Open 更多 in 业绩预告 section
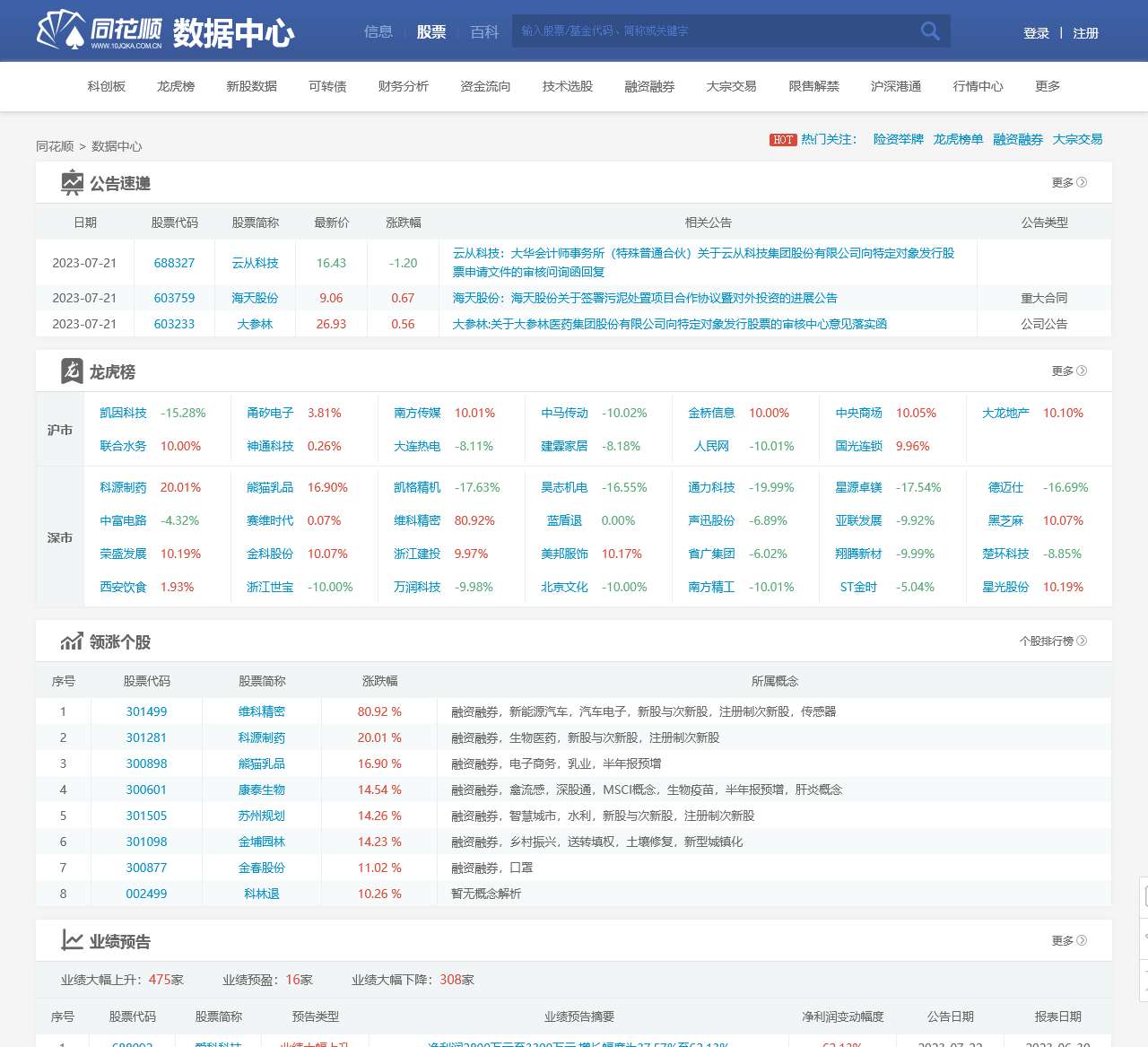 1069,940
